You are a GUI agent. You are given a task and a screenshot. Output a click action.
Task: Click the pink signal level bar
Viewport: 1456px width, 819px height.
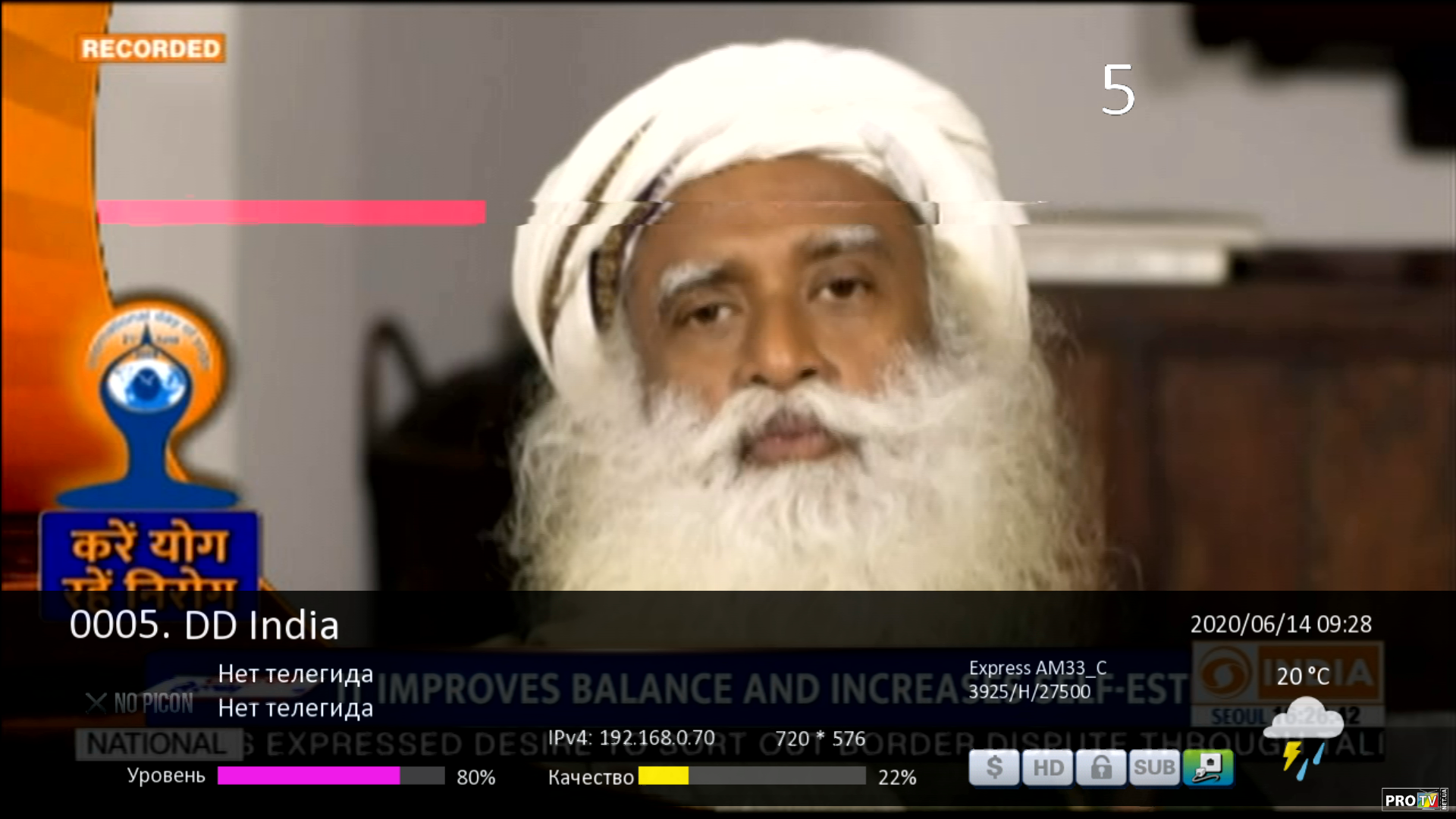(309, 776)
